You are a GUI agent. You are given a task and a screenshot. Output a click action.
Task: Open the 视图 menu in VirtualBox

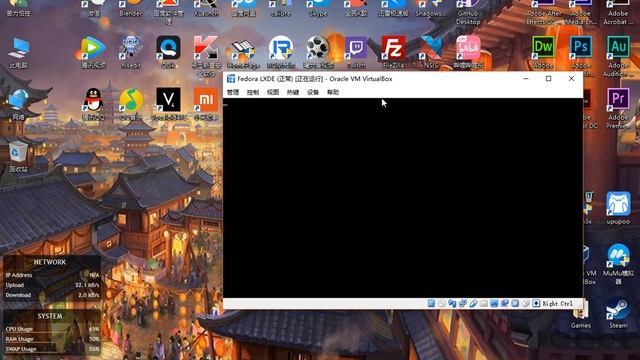[273, 92]
